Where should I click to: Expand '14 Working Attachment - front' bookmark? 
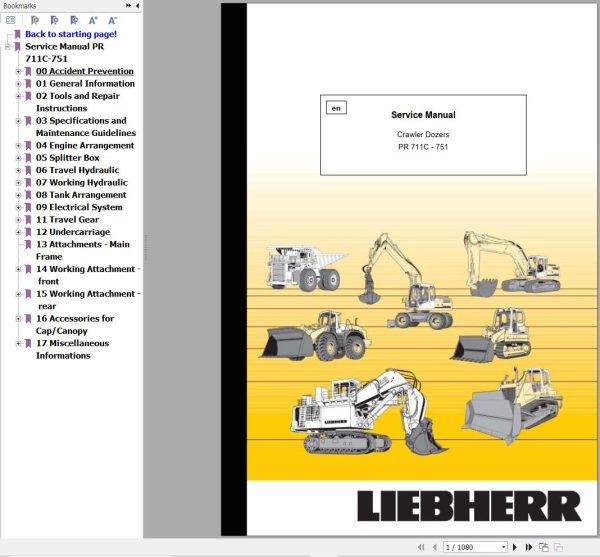pyautogui.click(x=18, y=269)
